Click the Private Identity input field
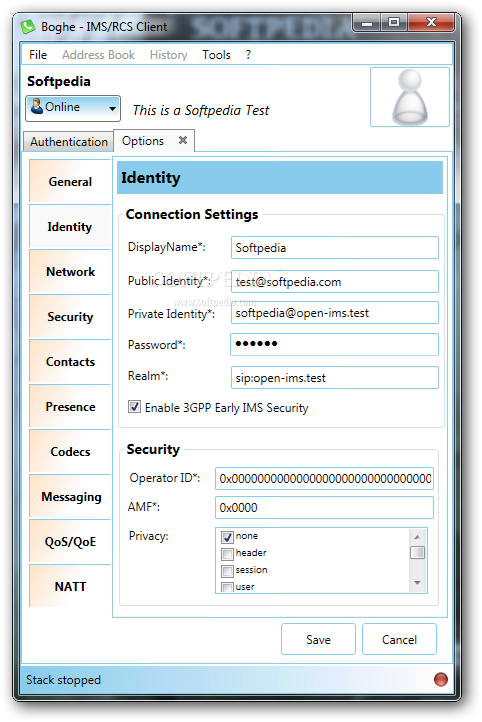This screenshot has width=482, height=722. click(335, 313)
